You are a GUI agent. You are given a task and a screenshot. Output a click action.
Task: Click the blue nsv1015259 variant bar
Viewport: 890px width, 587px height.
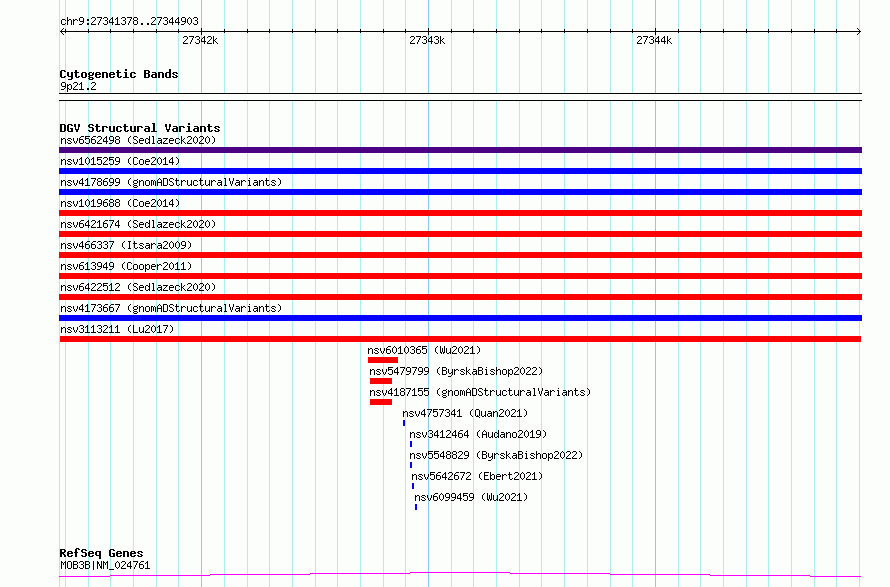pyautogui.click(x=460, y=171)
